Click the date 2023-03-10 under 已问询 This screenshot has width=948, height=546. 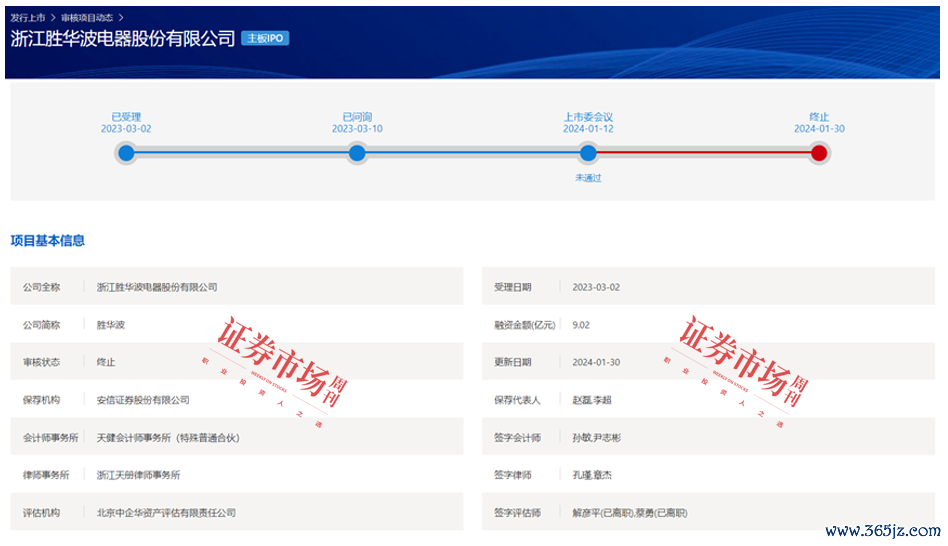click(357, 129)
